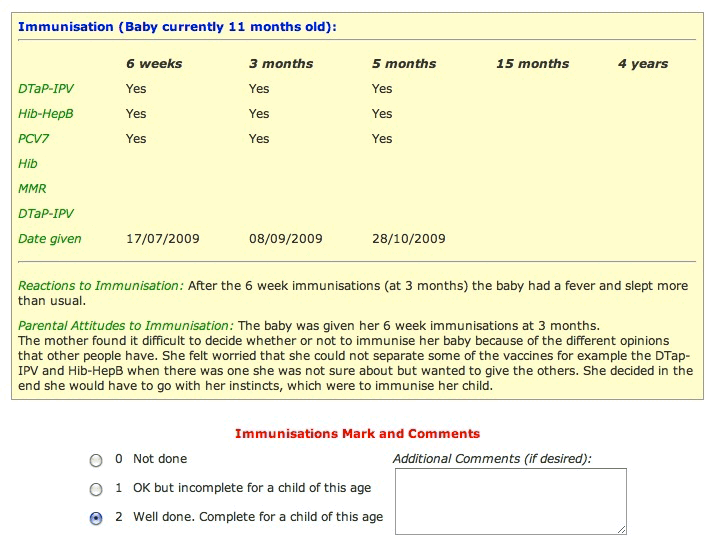Viewport: 713px width, 544px height.
Task: Click the PCV7 row label
Action: coord(33,139)
